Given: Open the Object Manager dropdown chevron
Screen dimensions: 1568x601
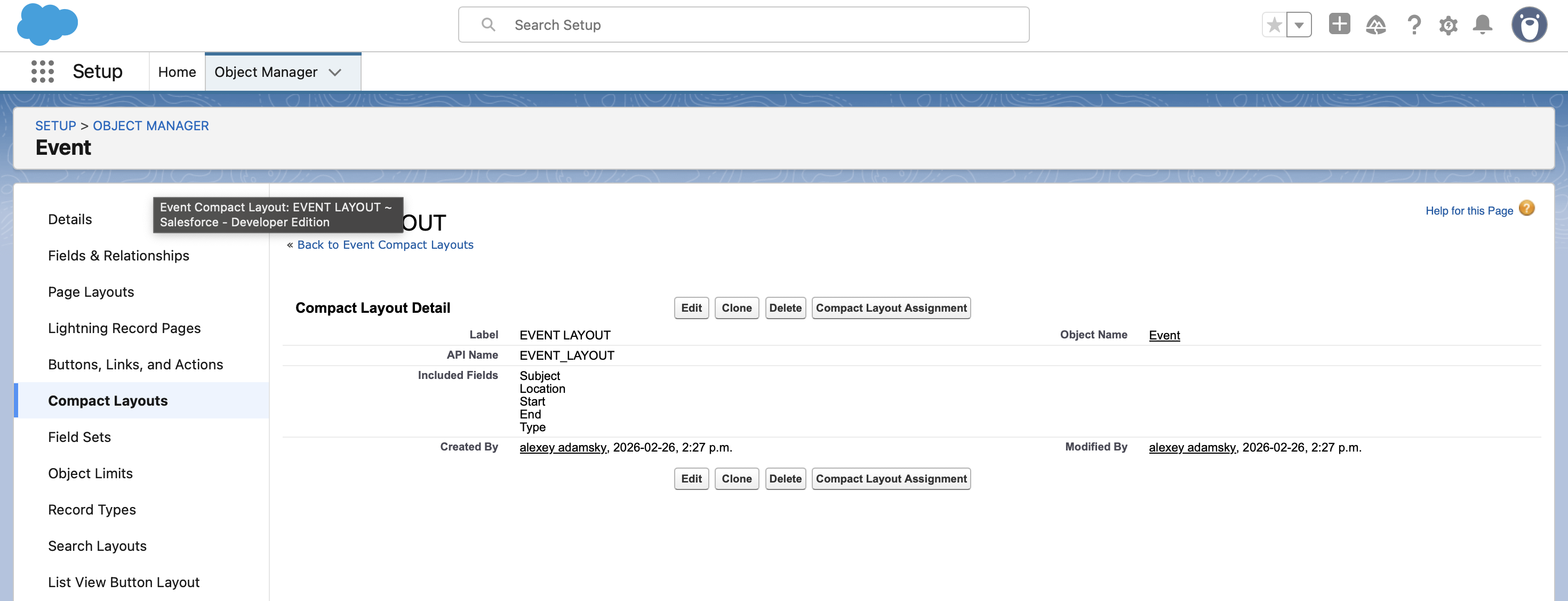Looking at the screenshot, I should click(x=335, y=72).
